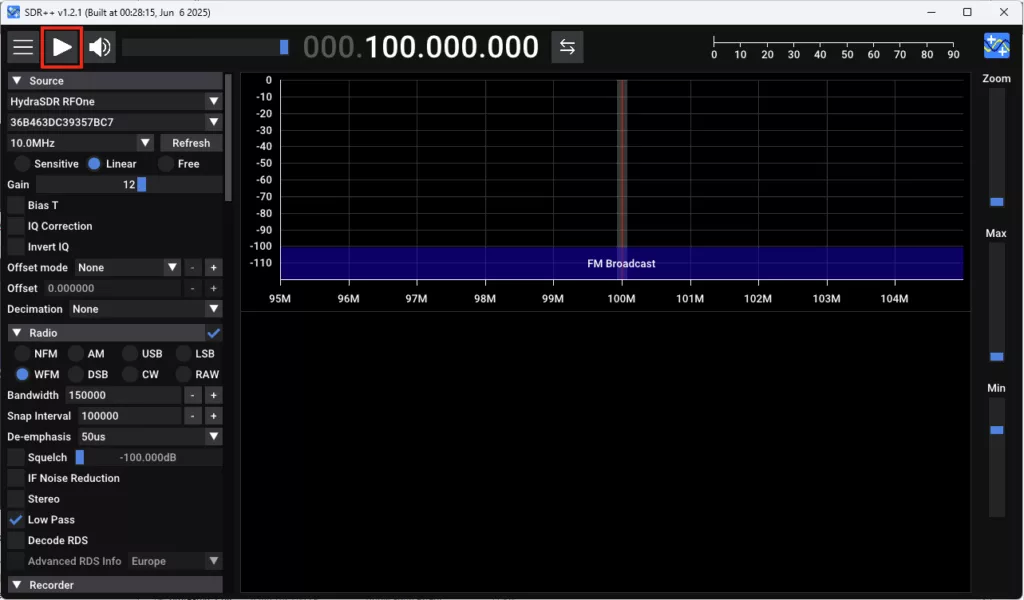Viewport: 1024px width, 600px height.
Task: Toggle the menu with the hamburger icon
Action: (24, 46)
